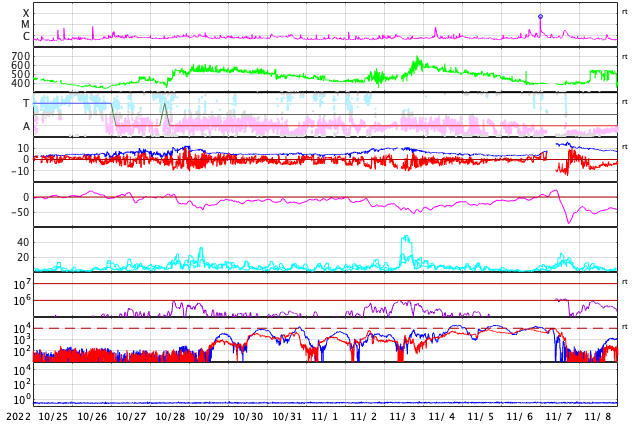Click the 700 tick label on the speed axis
634x424 pixels.
click(21, 56)
